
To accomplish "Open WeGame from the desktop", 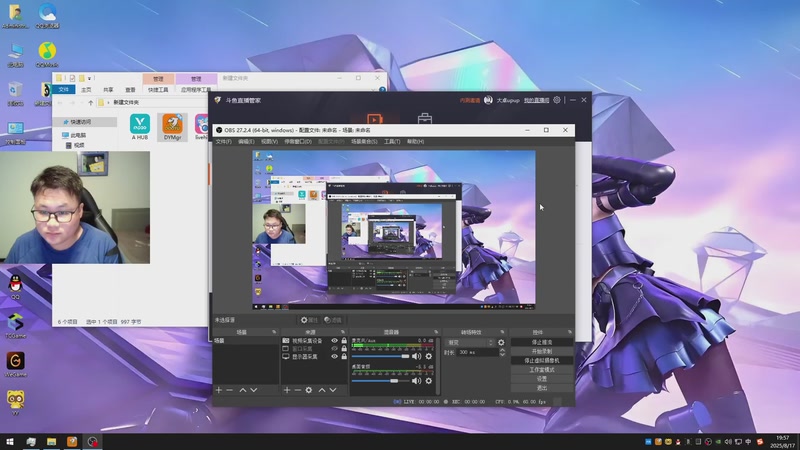I will (x=15, y=364).
